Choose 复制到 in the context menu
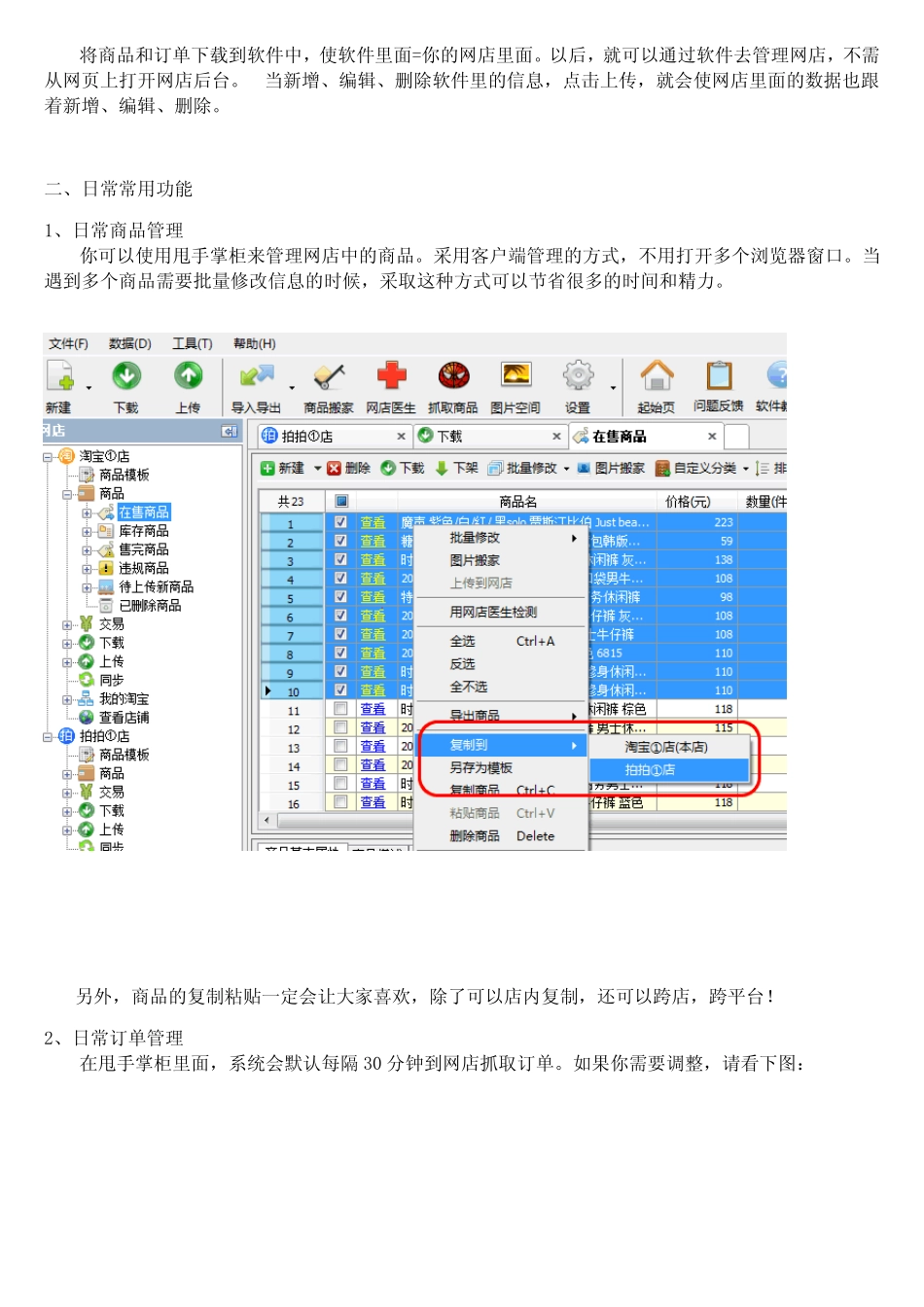Image resolution: width=924 pixels, height=1307 pixels. point(502,745)
